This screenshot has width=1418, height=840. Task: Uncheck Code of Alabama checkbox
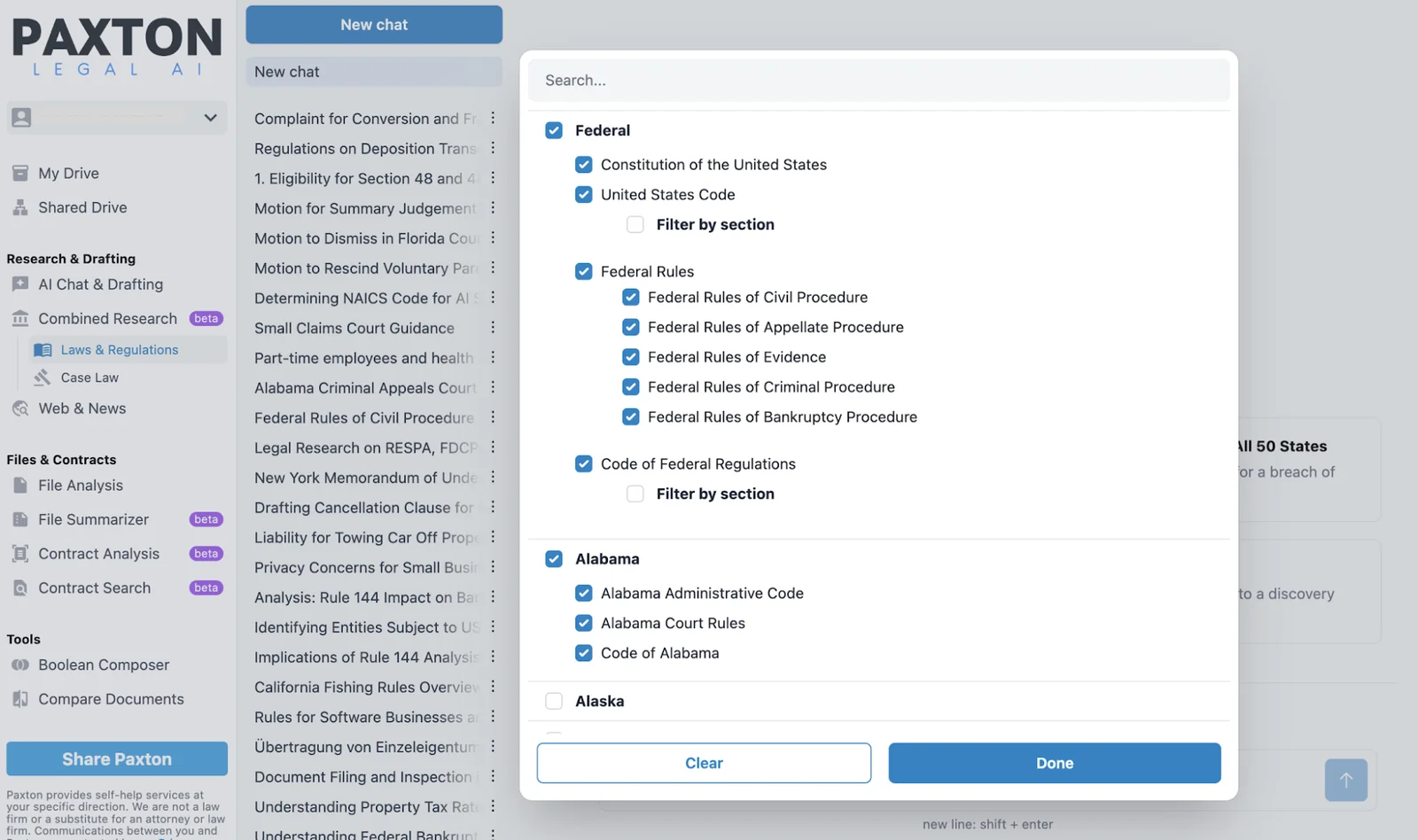583,654
